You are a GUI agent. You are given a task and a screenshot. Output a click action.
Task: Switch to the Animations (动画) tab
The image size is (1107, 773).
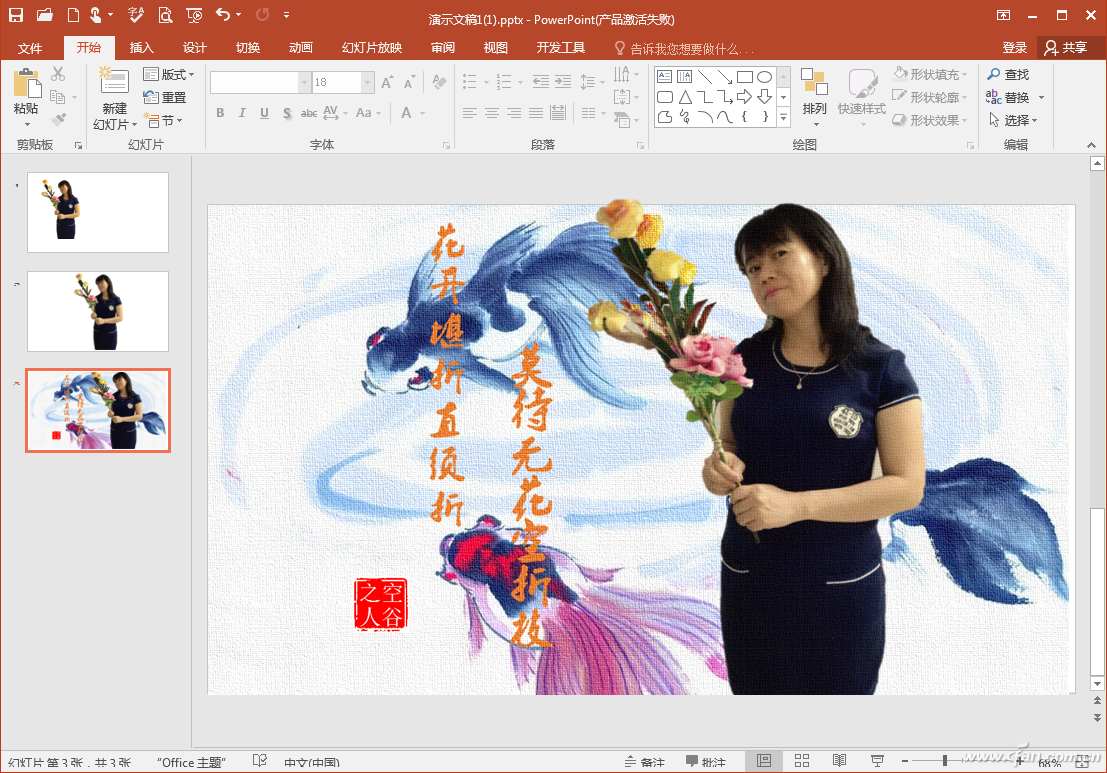pyautogui.click(x=301, y=47)
